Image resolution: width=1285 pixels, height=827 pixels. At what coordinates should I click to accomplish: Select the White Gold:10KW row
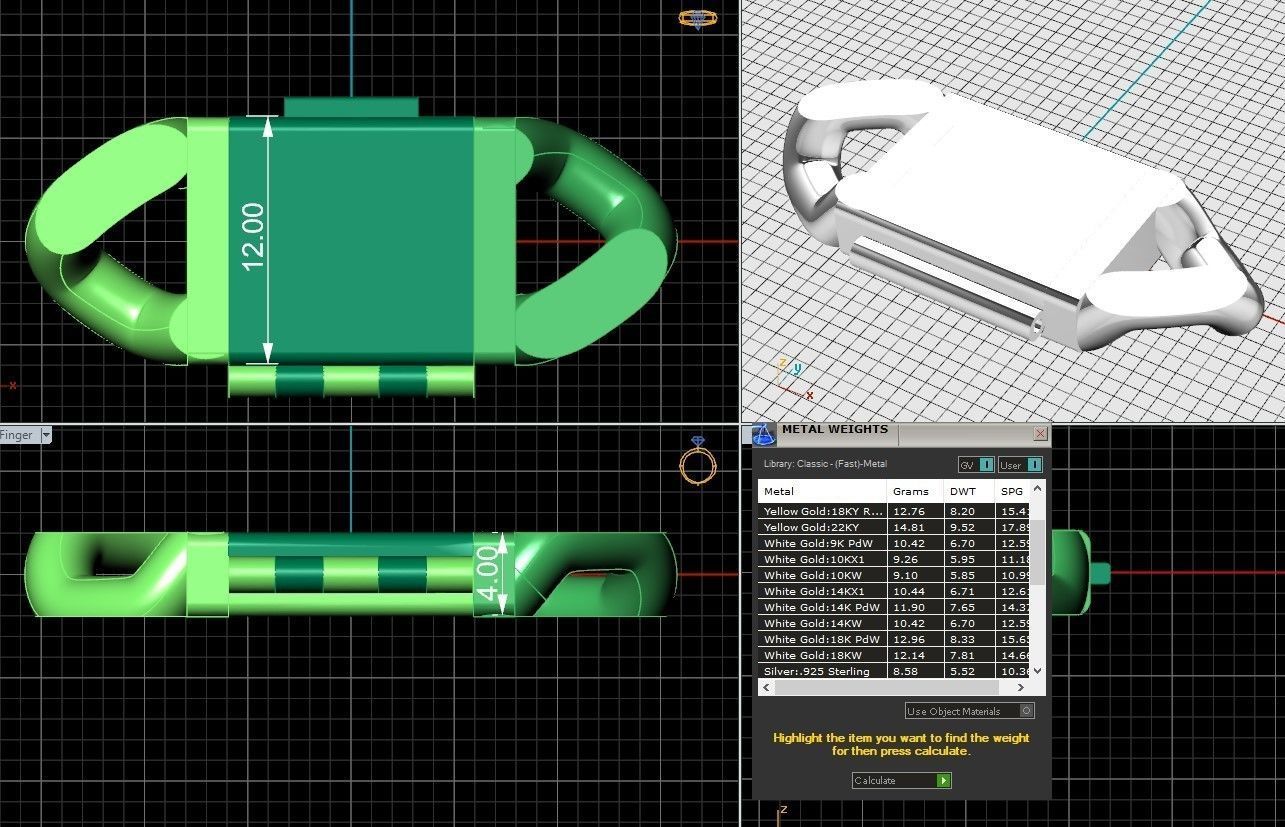point(894,576)
